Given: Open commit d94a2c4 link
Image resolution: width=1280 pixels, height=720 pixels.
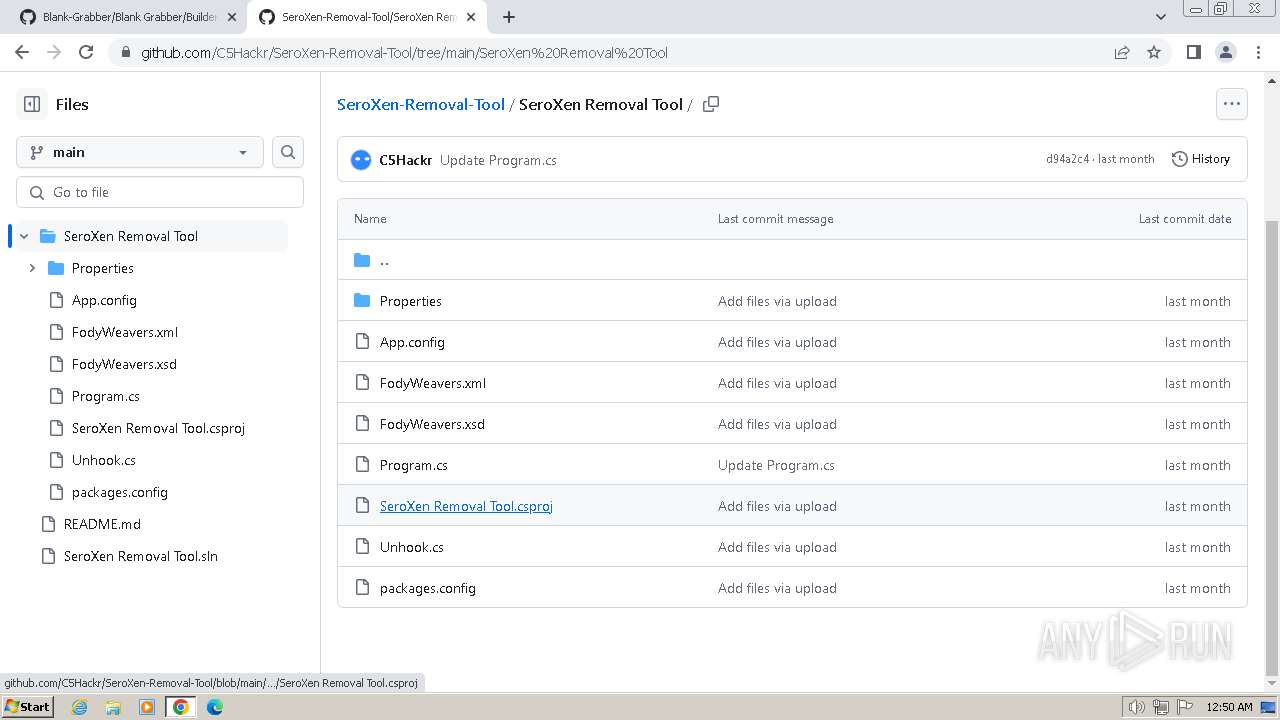Looking at the screenshot, I should [x=1067, y=159].
